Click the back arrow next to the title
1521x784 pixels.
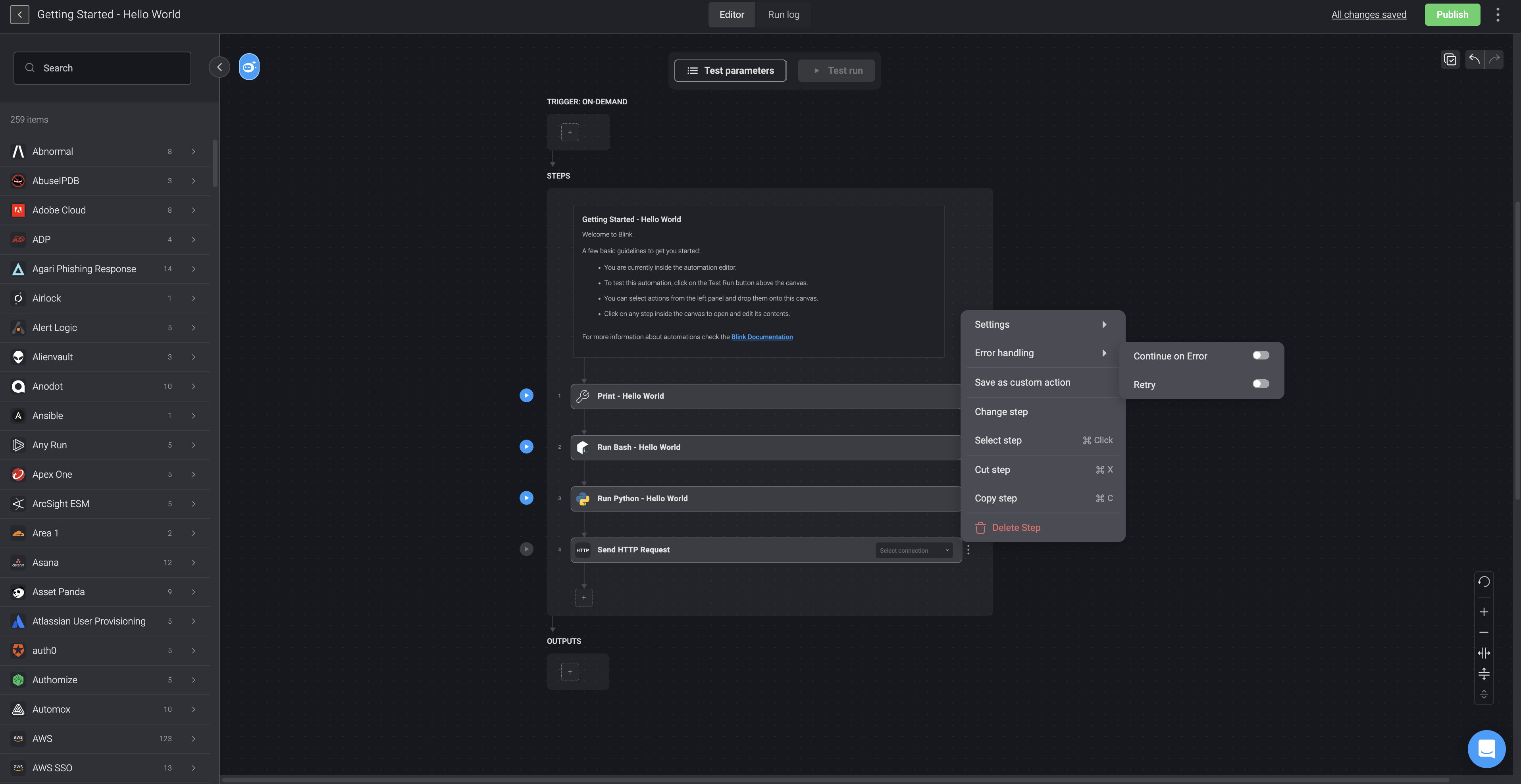pyautogui.click(x=19, y=15)
